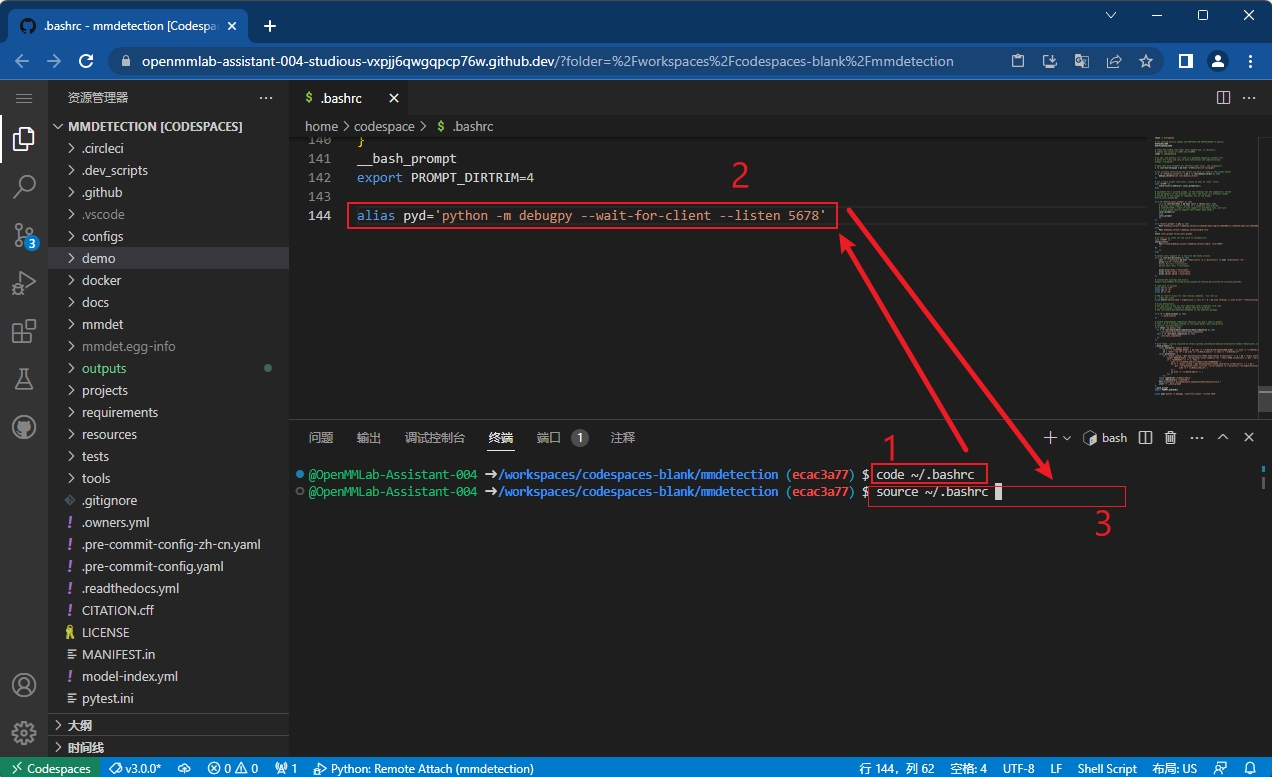The image size is (1272, 777).
Task: Switch to the 调试控制台 panel tab
Action: tap(434, 438)
